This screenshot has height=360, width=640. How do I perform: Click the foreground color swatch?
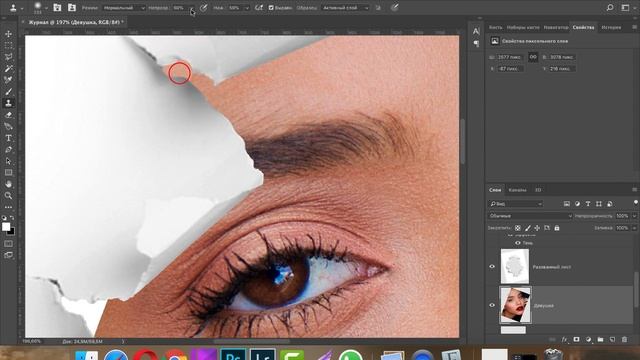click(x=6, y=227)
